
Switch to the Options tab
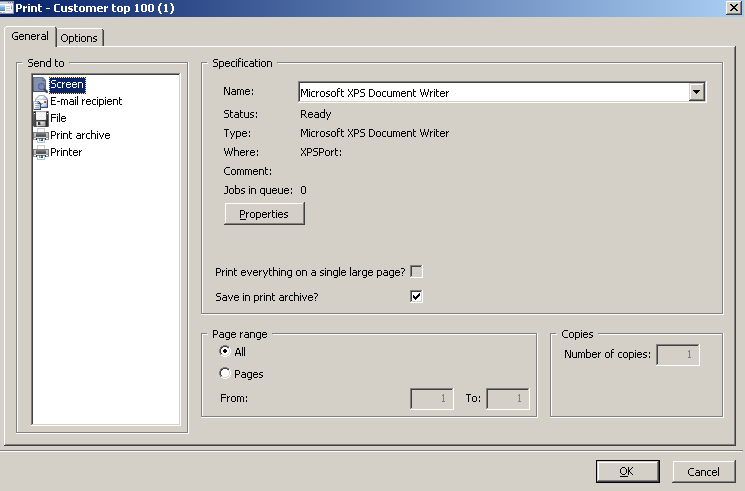pyautogui.click(x=79, y=38)
